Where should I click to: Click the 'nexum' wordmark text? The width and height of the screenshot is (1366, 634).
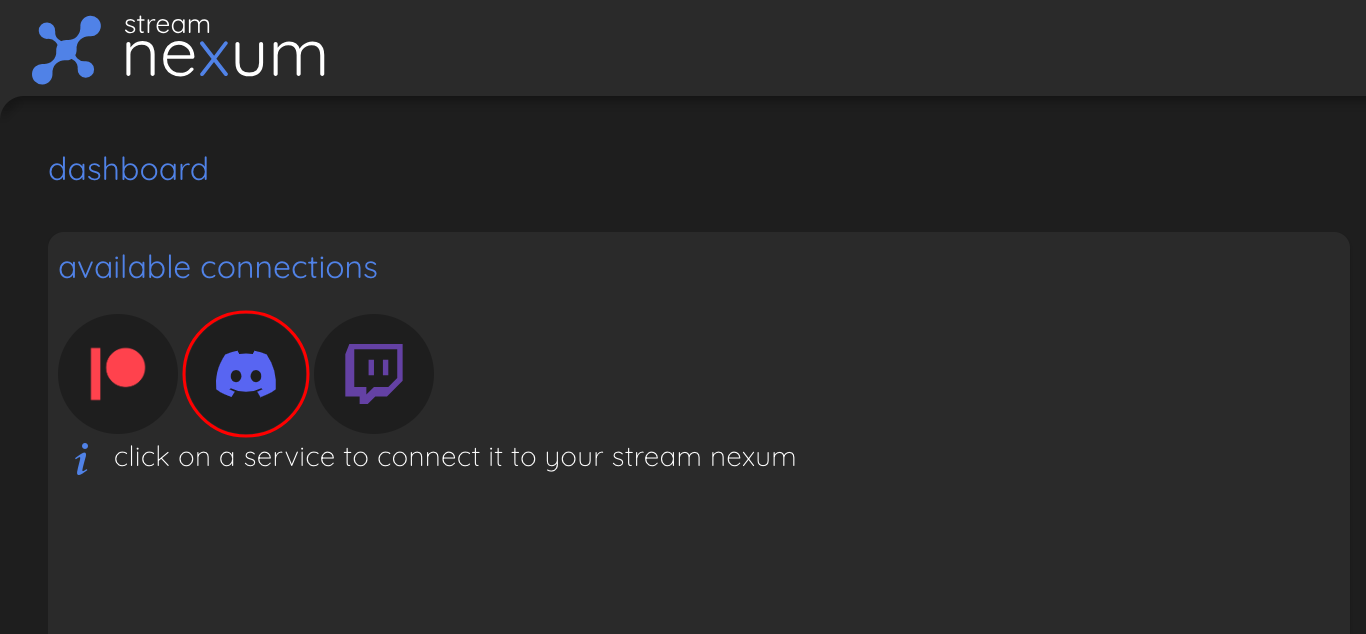[x=224, y=58]
